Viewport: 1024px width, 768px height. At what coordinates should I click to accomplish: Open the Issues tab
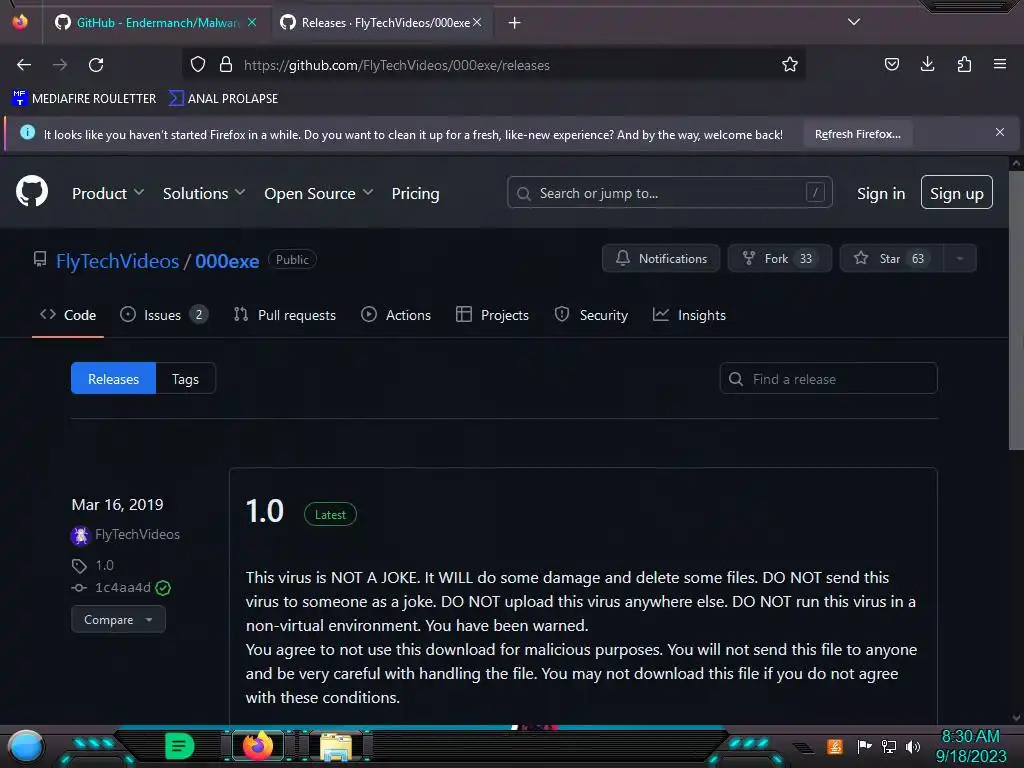pyautogui.click(x=163, y=315)
